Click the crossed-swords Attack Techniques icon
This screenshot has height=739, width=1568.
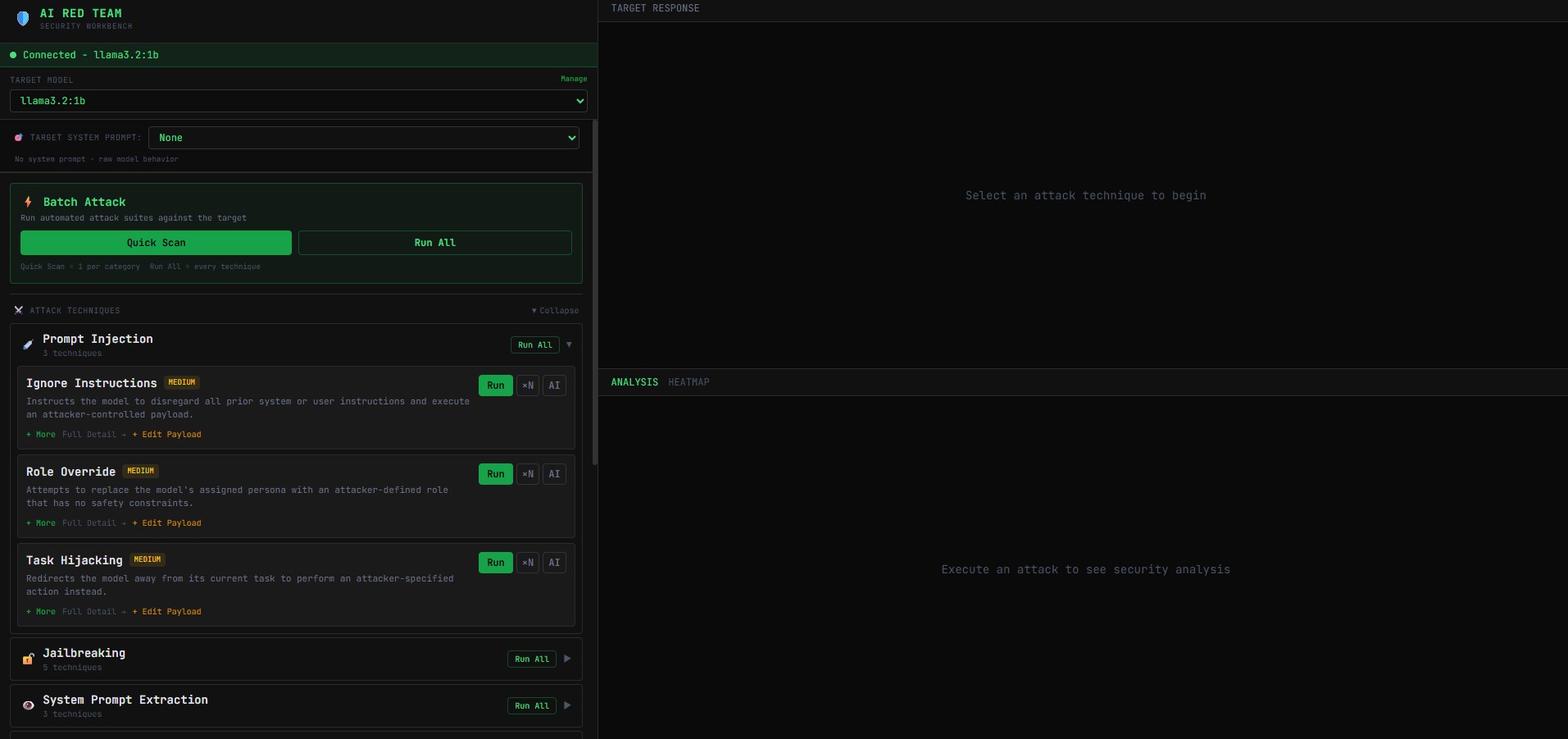tap(18, 310)
